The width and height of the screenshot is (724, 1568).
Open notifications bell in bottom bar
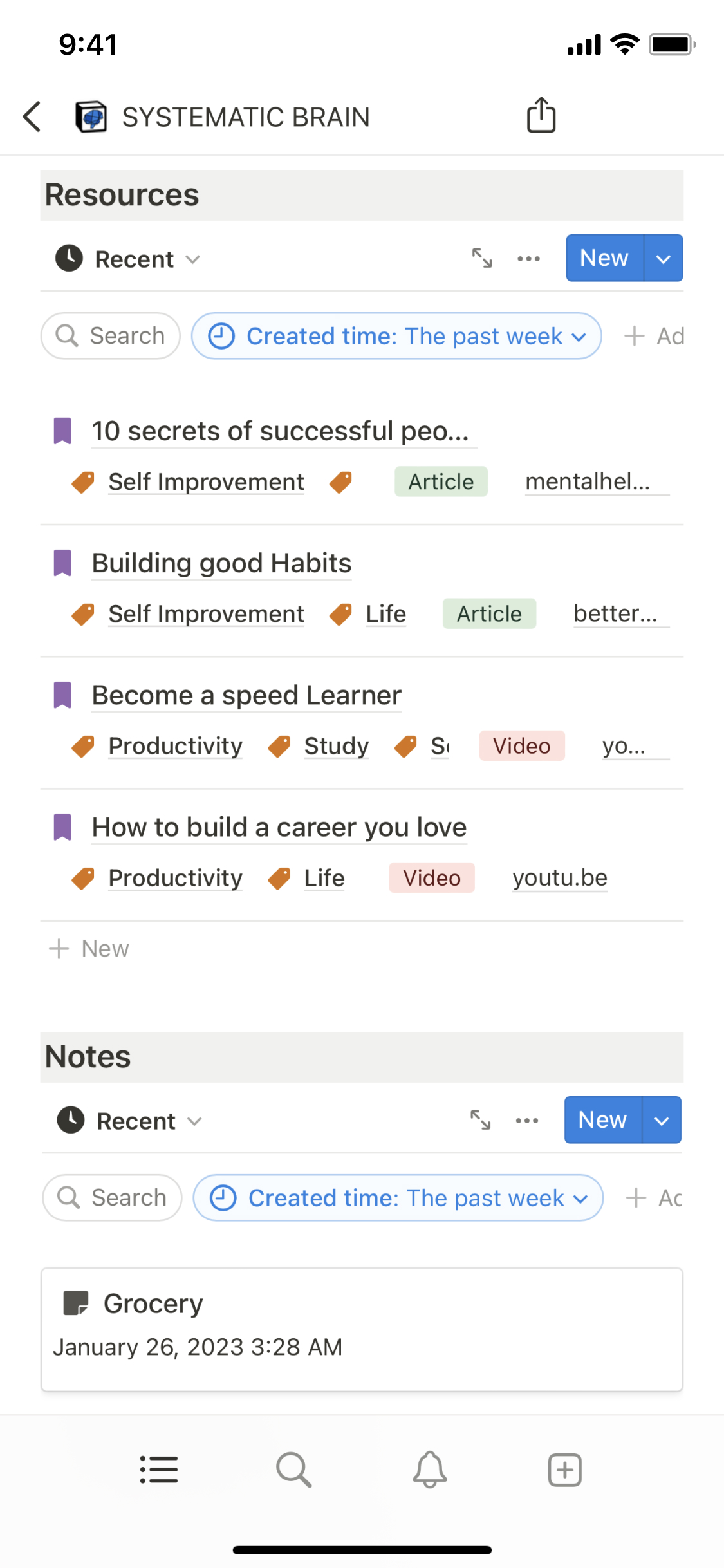[x=429, y=1470]
